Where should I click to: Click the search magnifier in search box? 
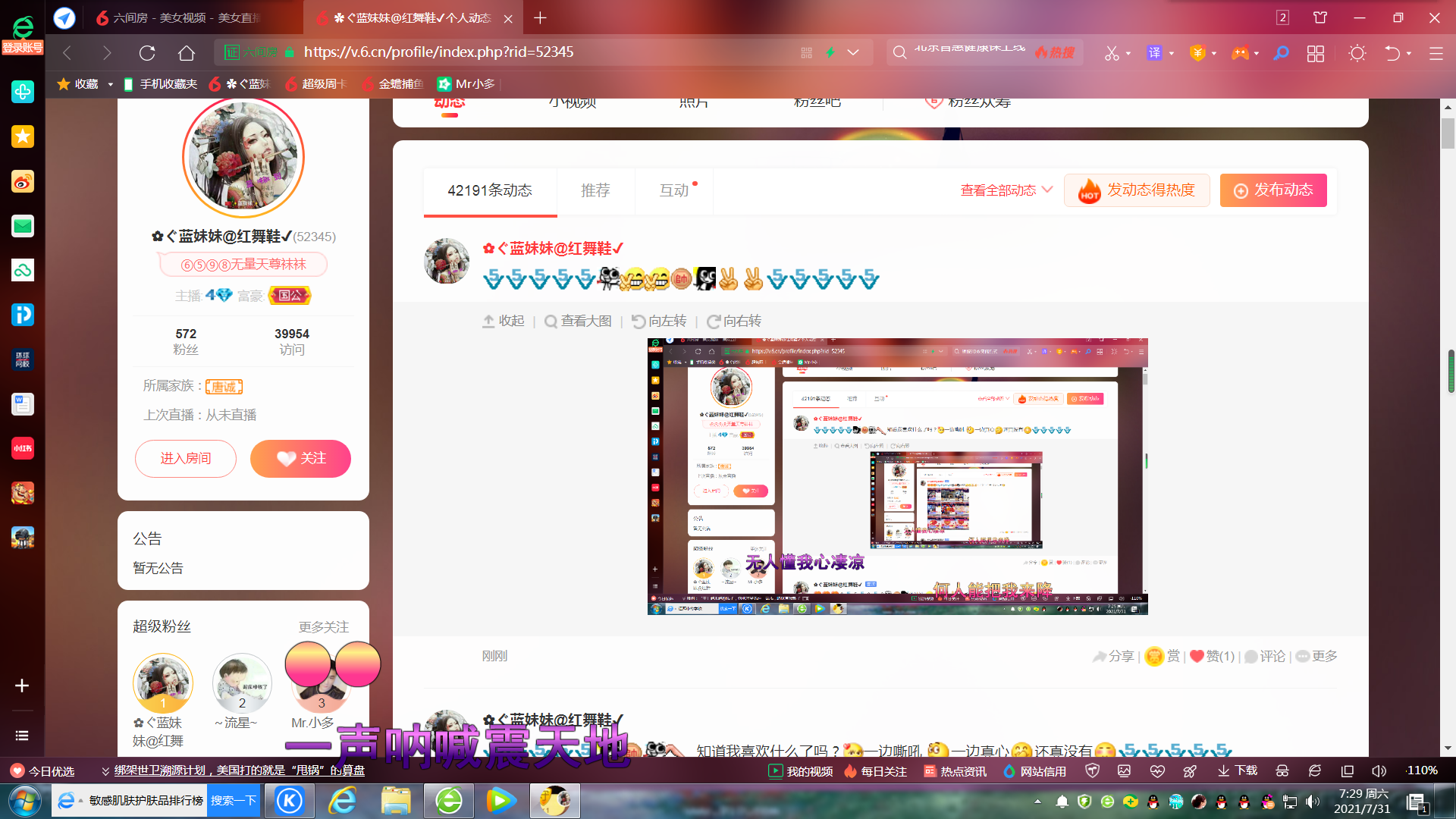899,52
